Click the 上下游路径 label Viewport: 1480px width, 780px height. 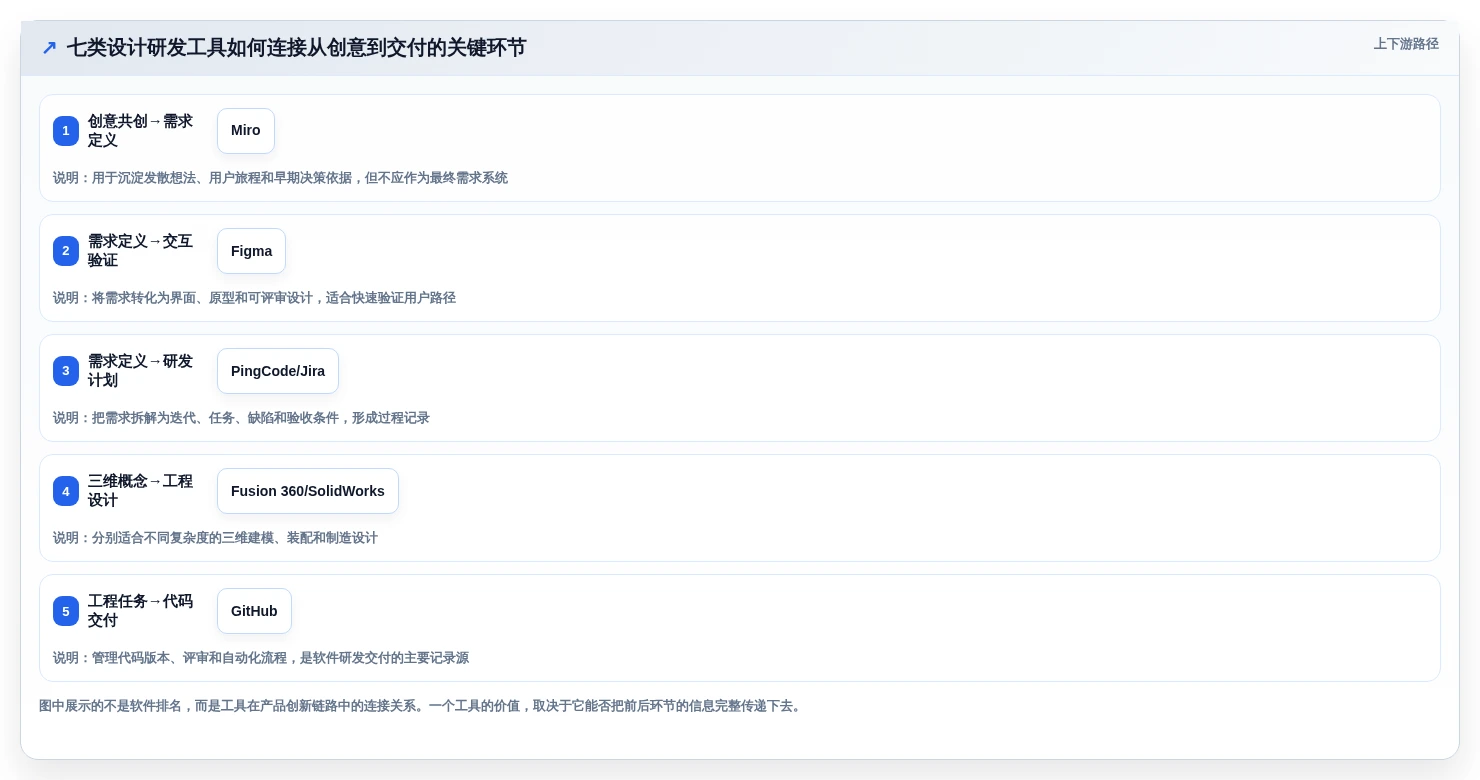1406,44
